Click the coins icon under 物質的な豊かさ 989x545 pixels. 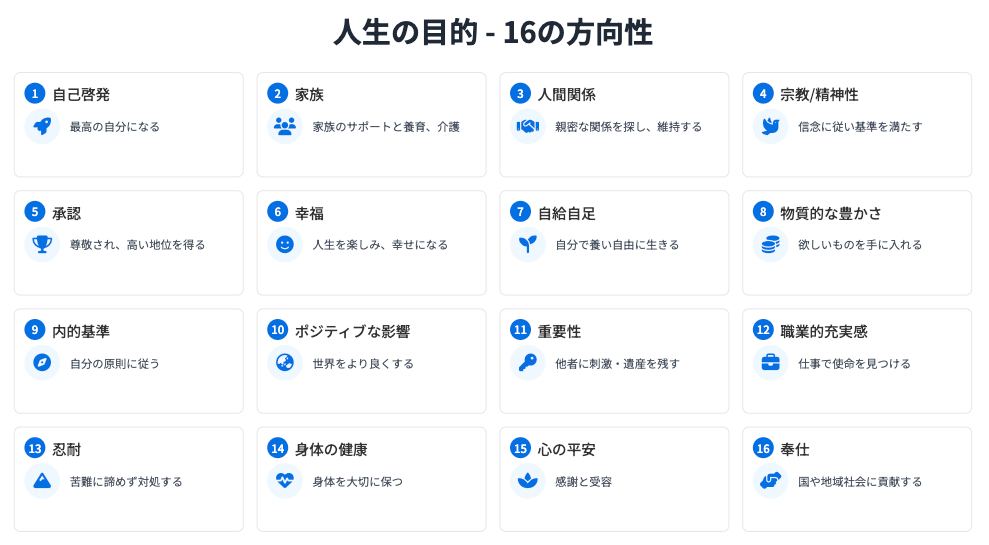point(771,245)
